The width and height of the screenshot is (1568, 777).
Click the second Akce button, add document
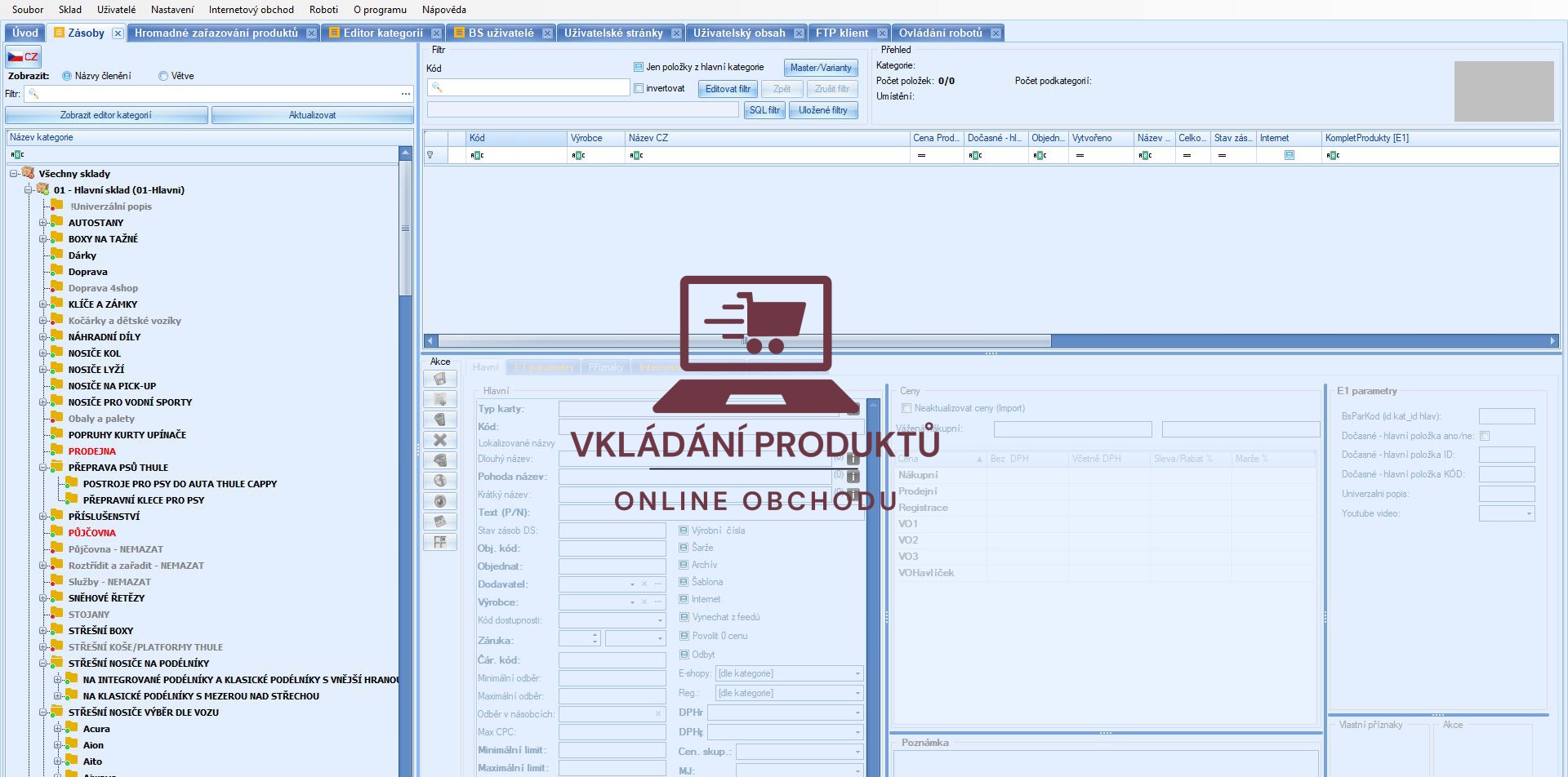click(x=440, y=399)
